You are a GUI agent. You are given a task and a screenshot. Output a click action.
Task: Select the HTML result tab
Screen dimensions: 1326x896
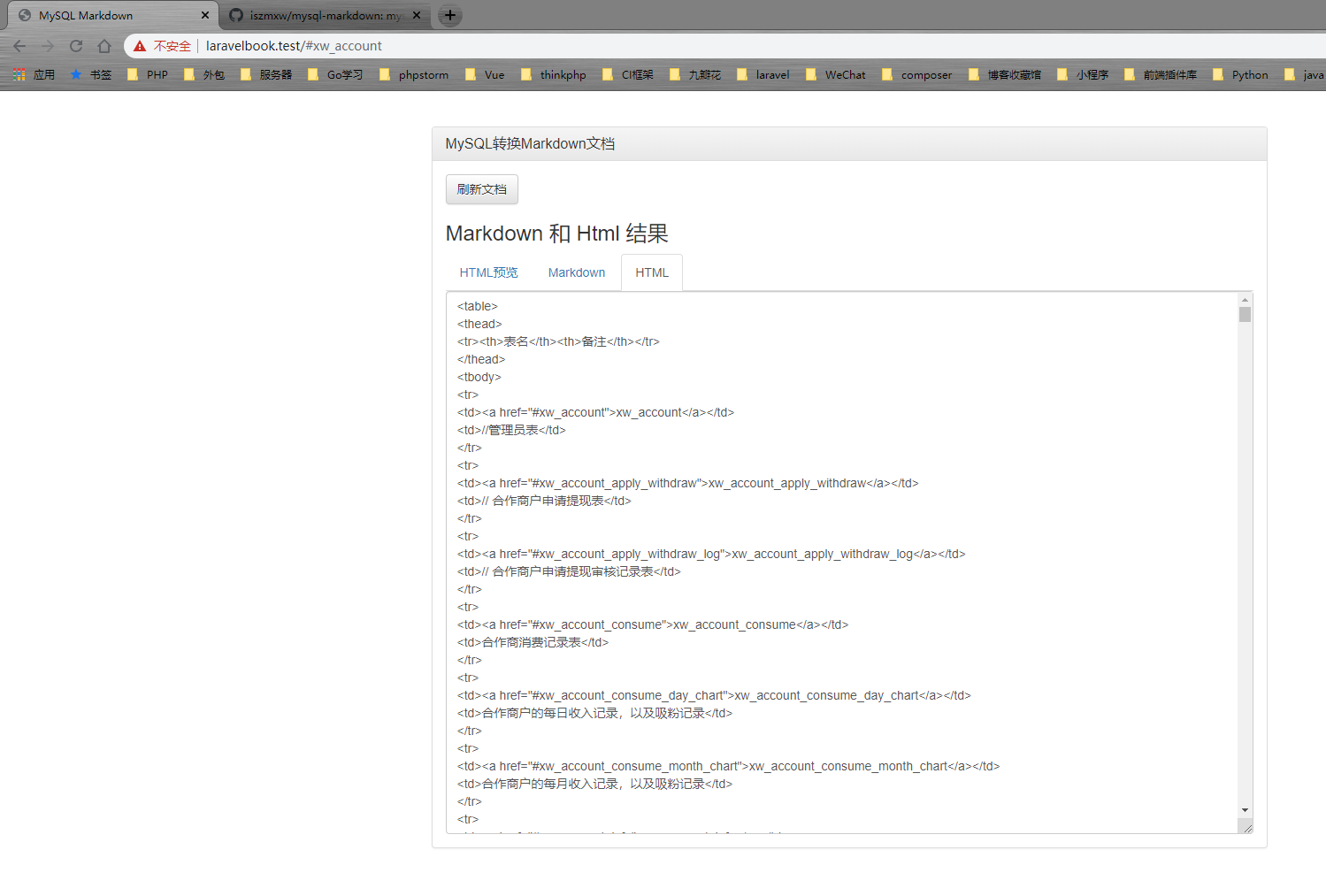pyautogui.click(x=652, y=272)
